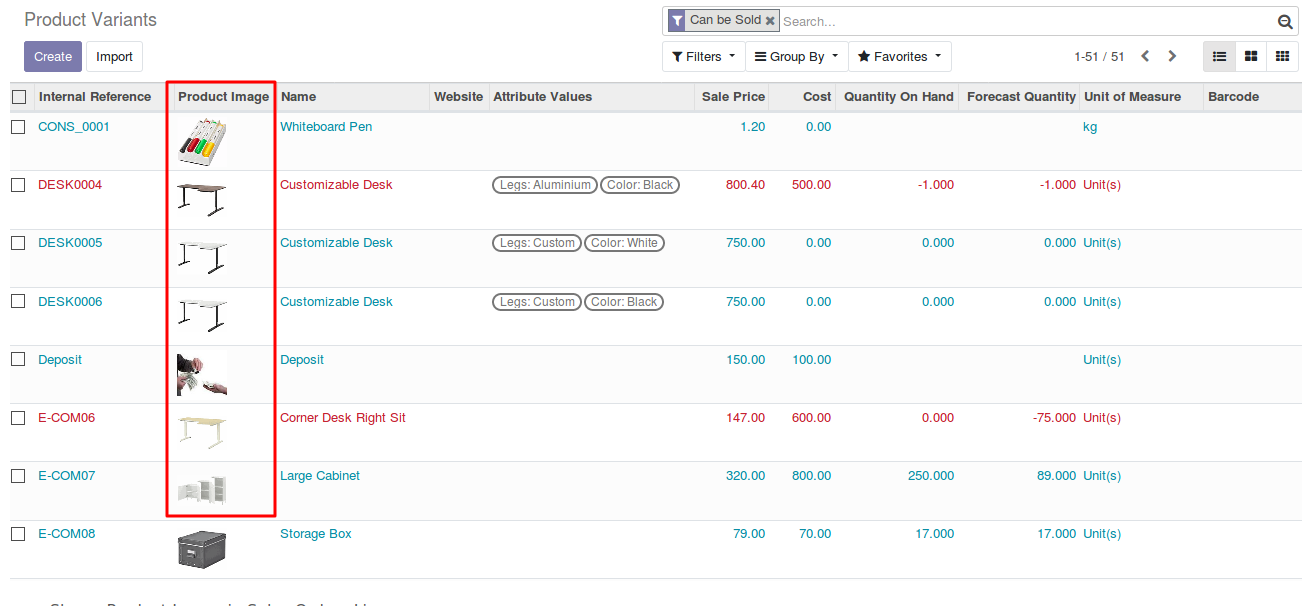The image size is (1303, 606).
Task: Switch to kanban view
Action: (1250, 57)
